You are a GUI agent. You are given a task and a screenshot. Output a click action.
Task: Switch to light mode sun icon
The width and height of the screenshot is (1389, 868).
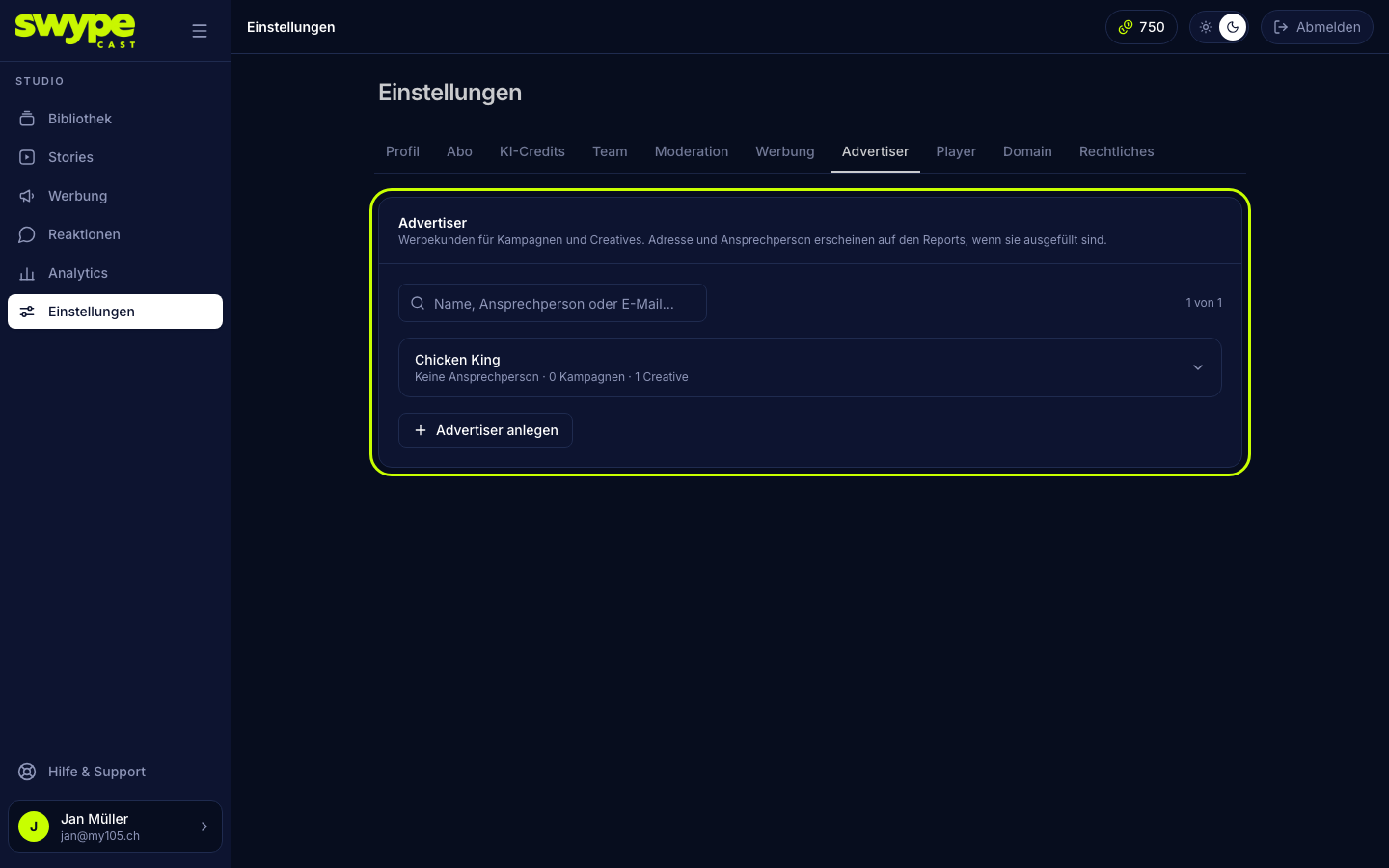(1206, 27)
